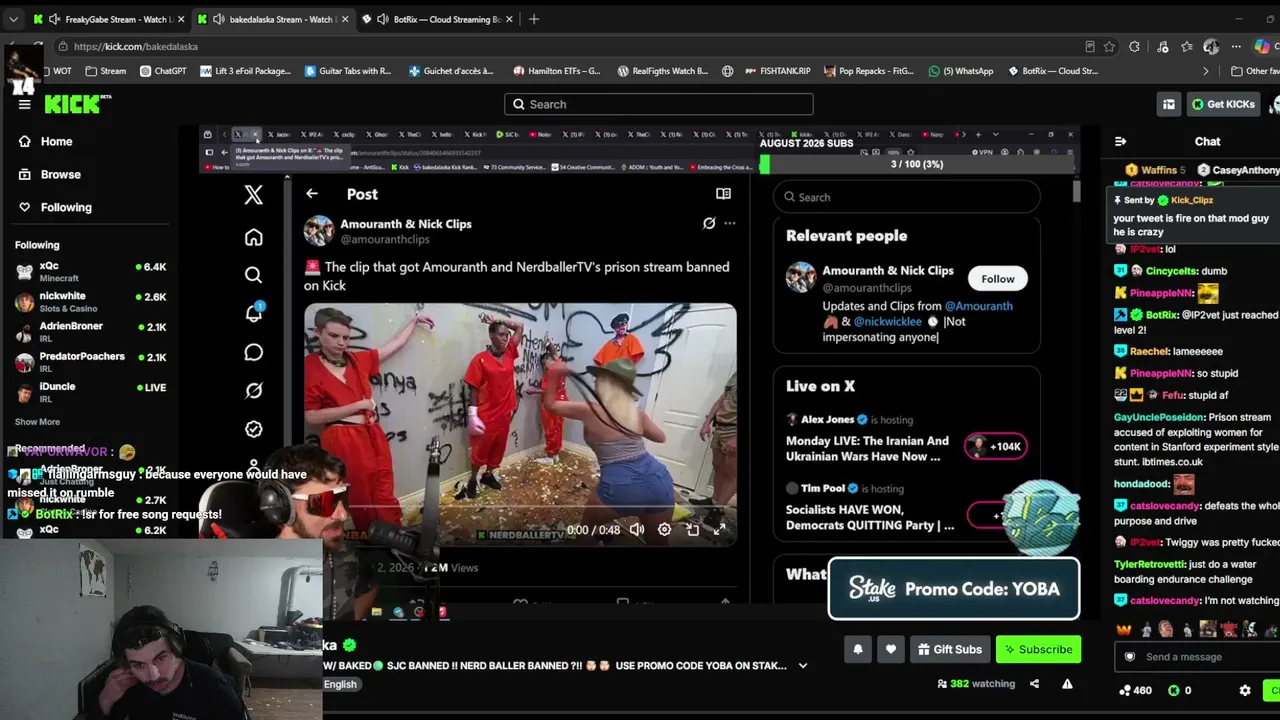The height and width of the screenshot is (720, 1280).
Task: Toggle the notification bell for the channel
Action: (858, 649)
